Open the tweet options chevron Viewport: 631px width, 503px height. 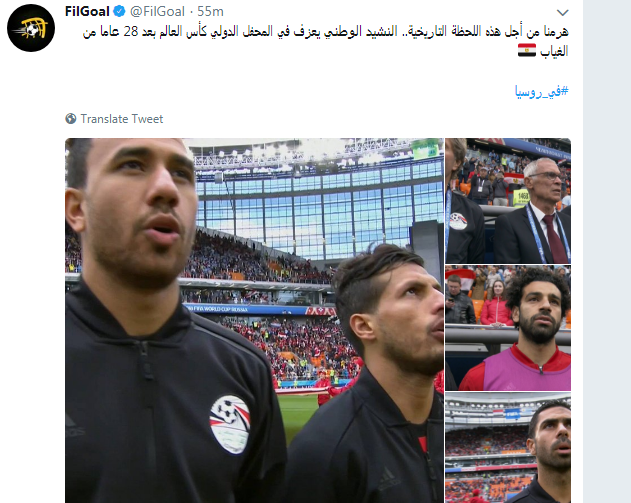562,12
